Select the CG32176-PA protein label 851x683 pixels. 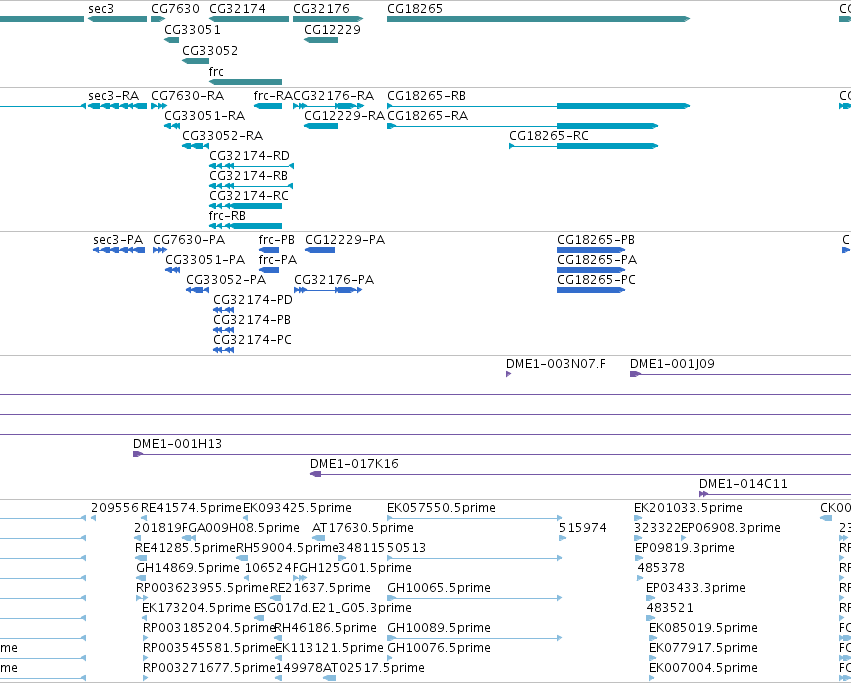[334, 280]
